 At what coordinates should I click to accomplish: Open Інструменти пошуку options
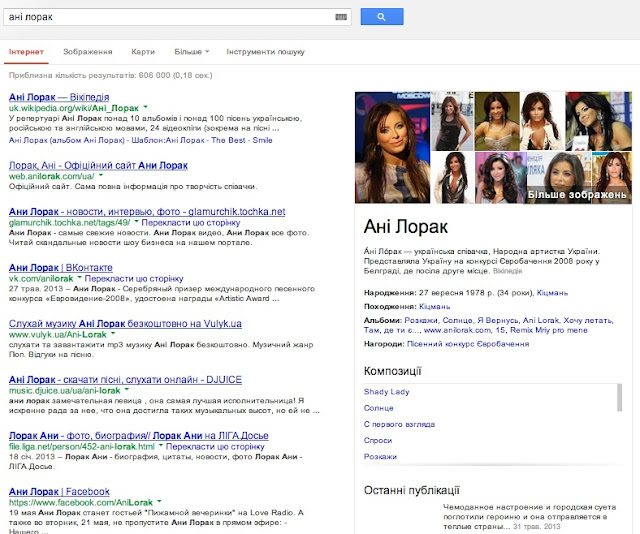(265, 52)
